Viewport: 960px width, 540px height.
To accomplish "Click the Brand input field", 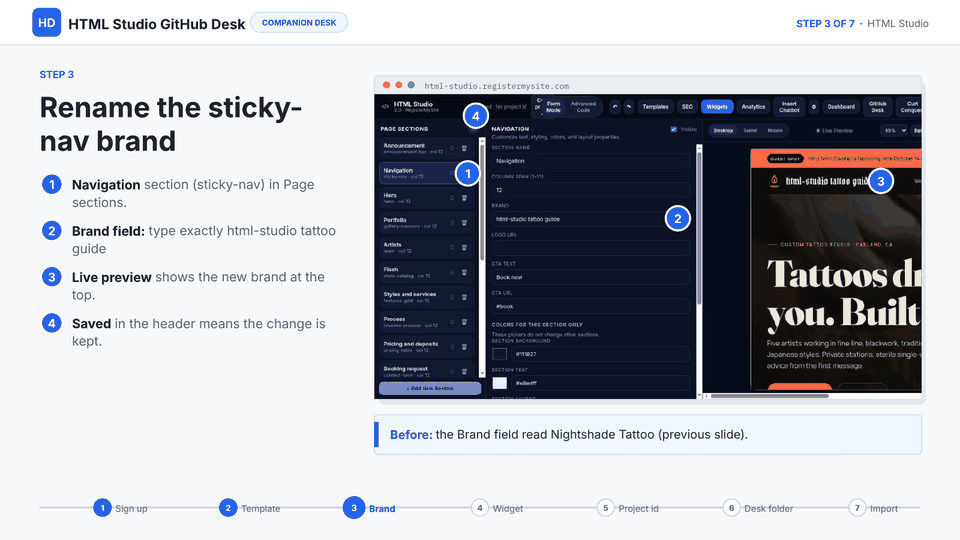I will (591, 219).
